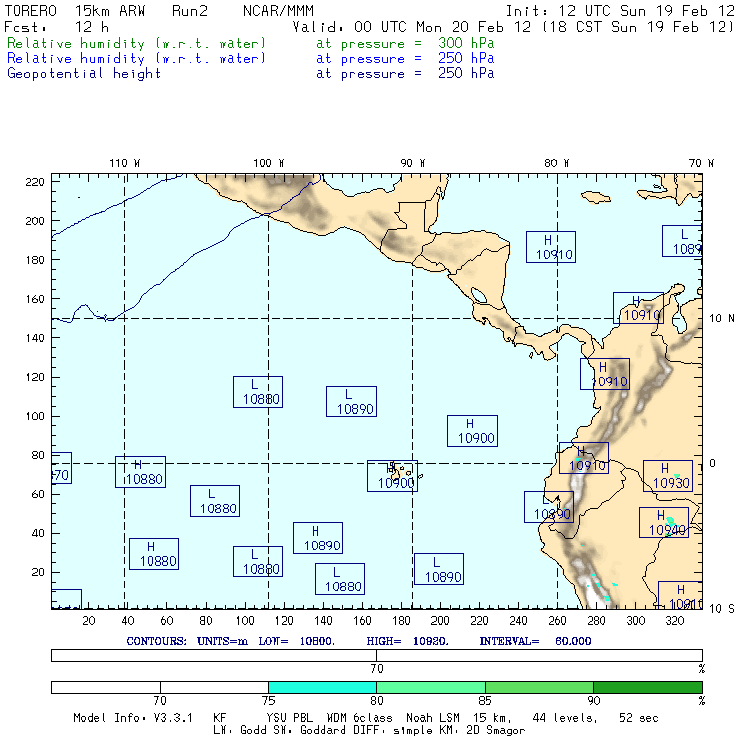Click the '80 W' longitude label
740x740 pixels.
point(557,163)
